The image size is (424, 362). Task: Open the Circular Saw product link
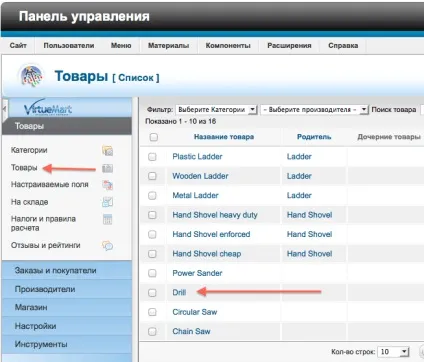click(x=195, y=312)
